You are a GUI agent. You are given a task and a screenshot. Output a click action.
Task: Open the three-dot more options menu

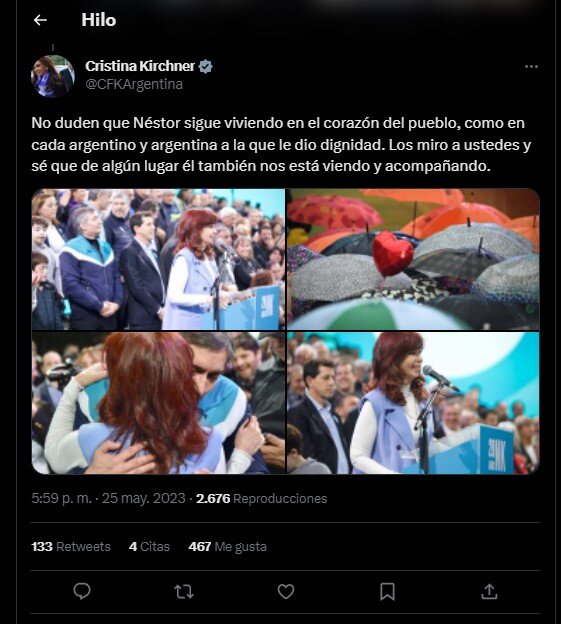click(x=531, y=66)
